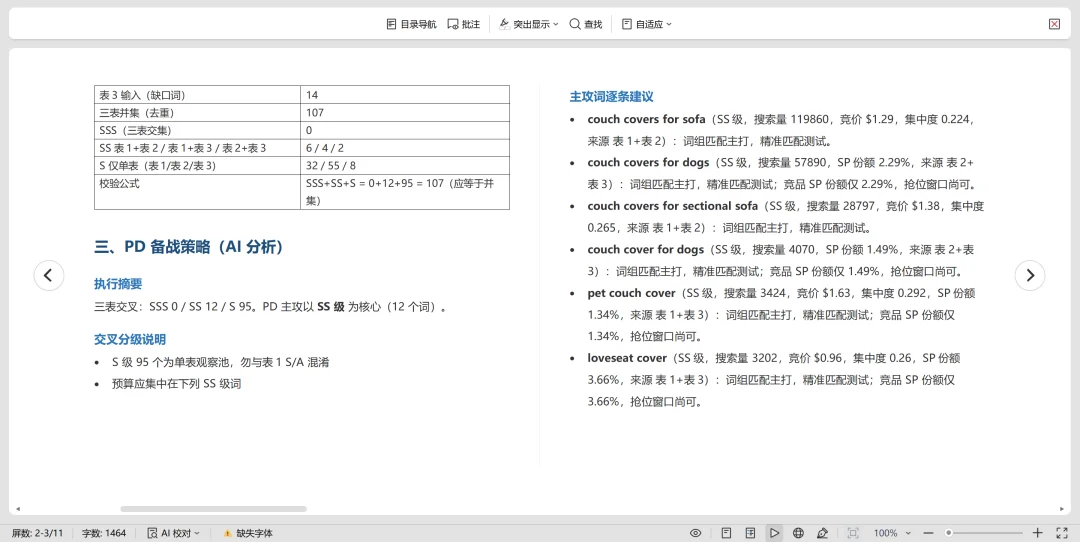
Task: Select the reading mode play icon
Action: click(x=774, y=533)
